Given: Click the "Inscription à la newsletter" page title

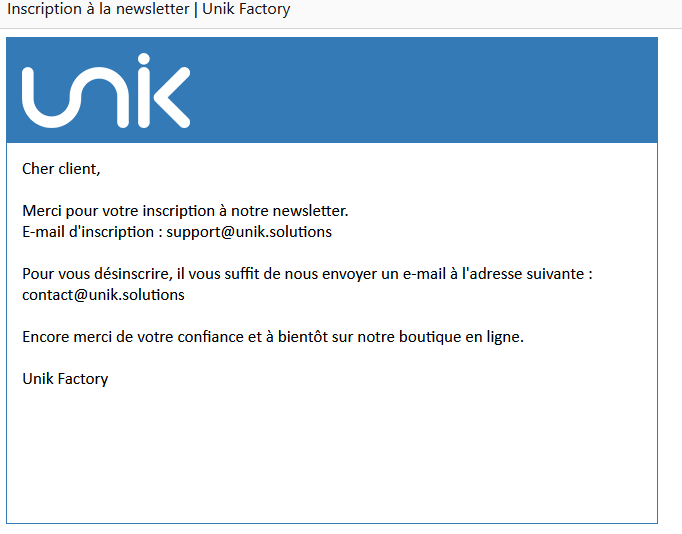Looking at the screenshot, I should tap(98, 10).
